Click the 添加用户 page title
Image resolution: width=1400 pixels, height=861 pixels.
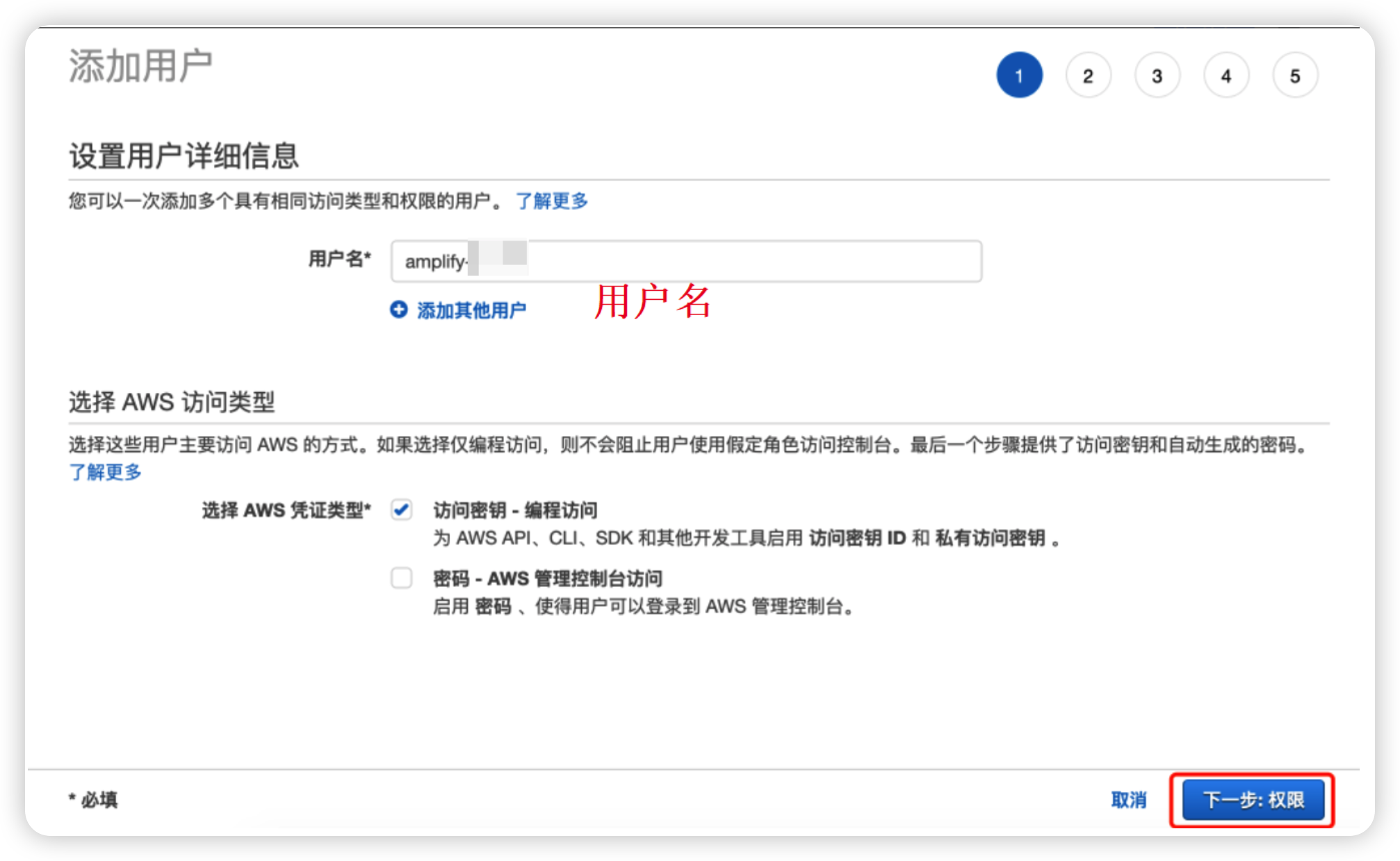[140, 67]
